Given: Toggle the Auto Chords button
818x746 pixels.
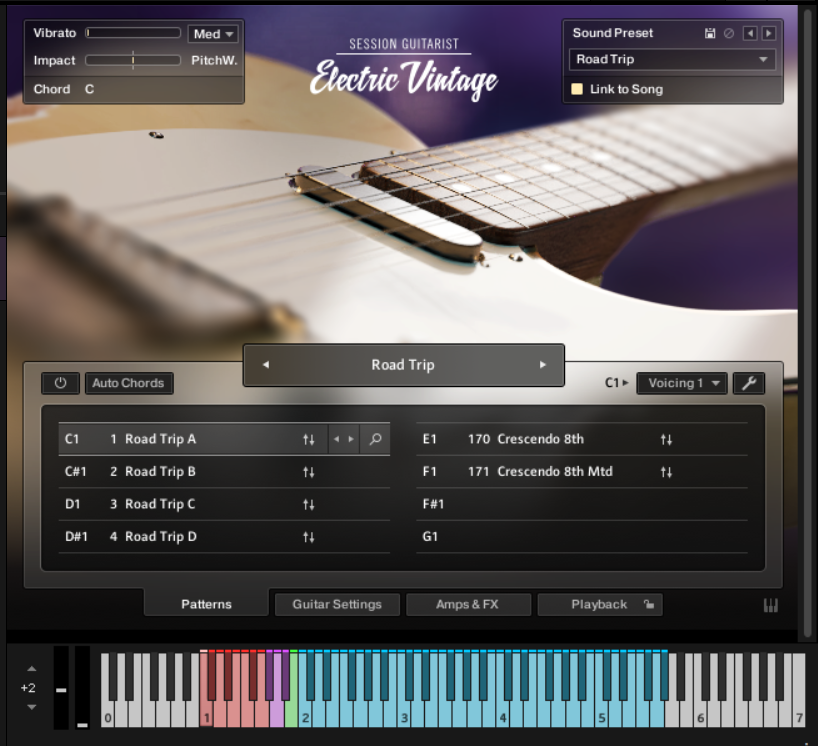Looking at the screenshot, I should click(x=128, y=383).
